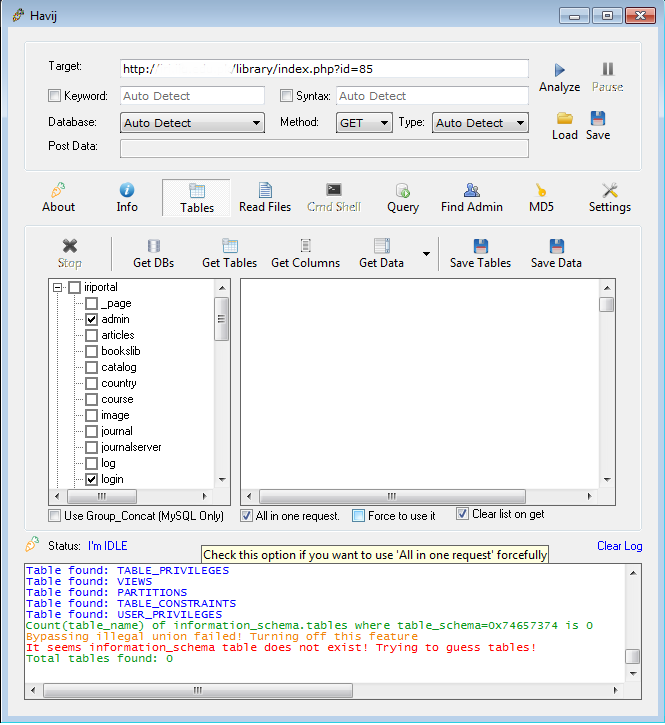Uncheck Clear list on get
Image resolution: width=665 pixels, height=725 pixels.
(462, 514)
